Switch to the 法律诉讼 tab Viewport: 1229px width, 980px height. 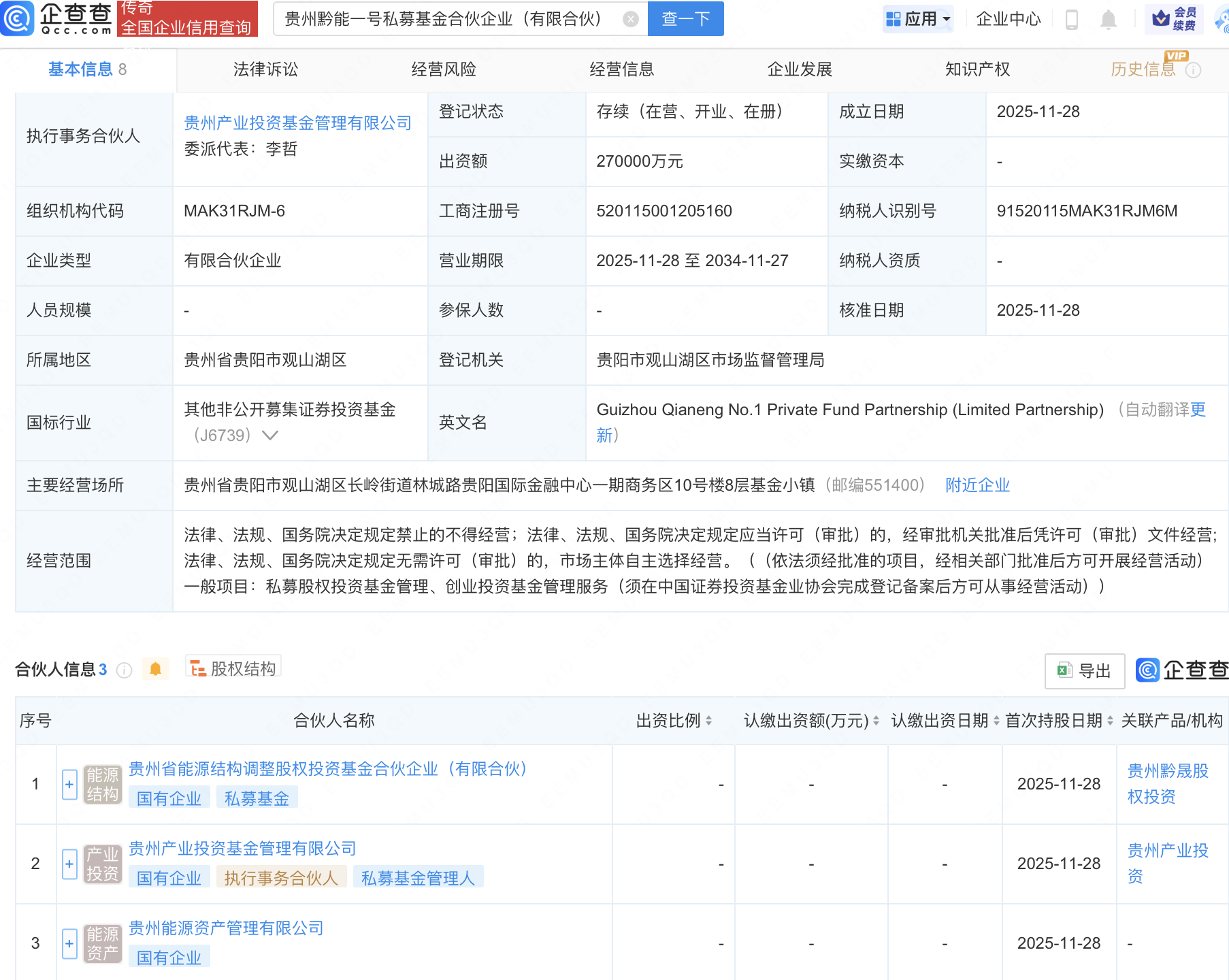click(265, 69)
